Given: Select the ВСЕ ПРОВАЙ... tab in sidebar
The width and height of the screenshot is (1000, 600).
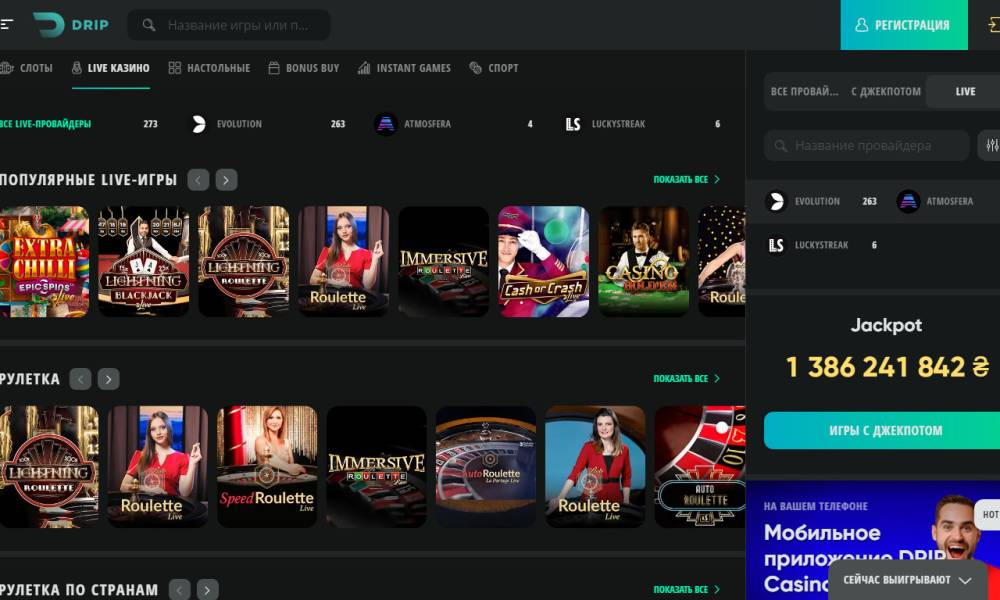Looking at the screenshot, I should 804,91.
